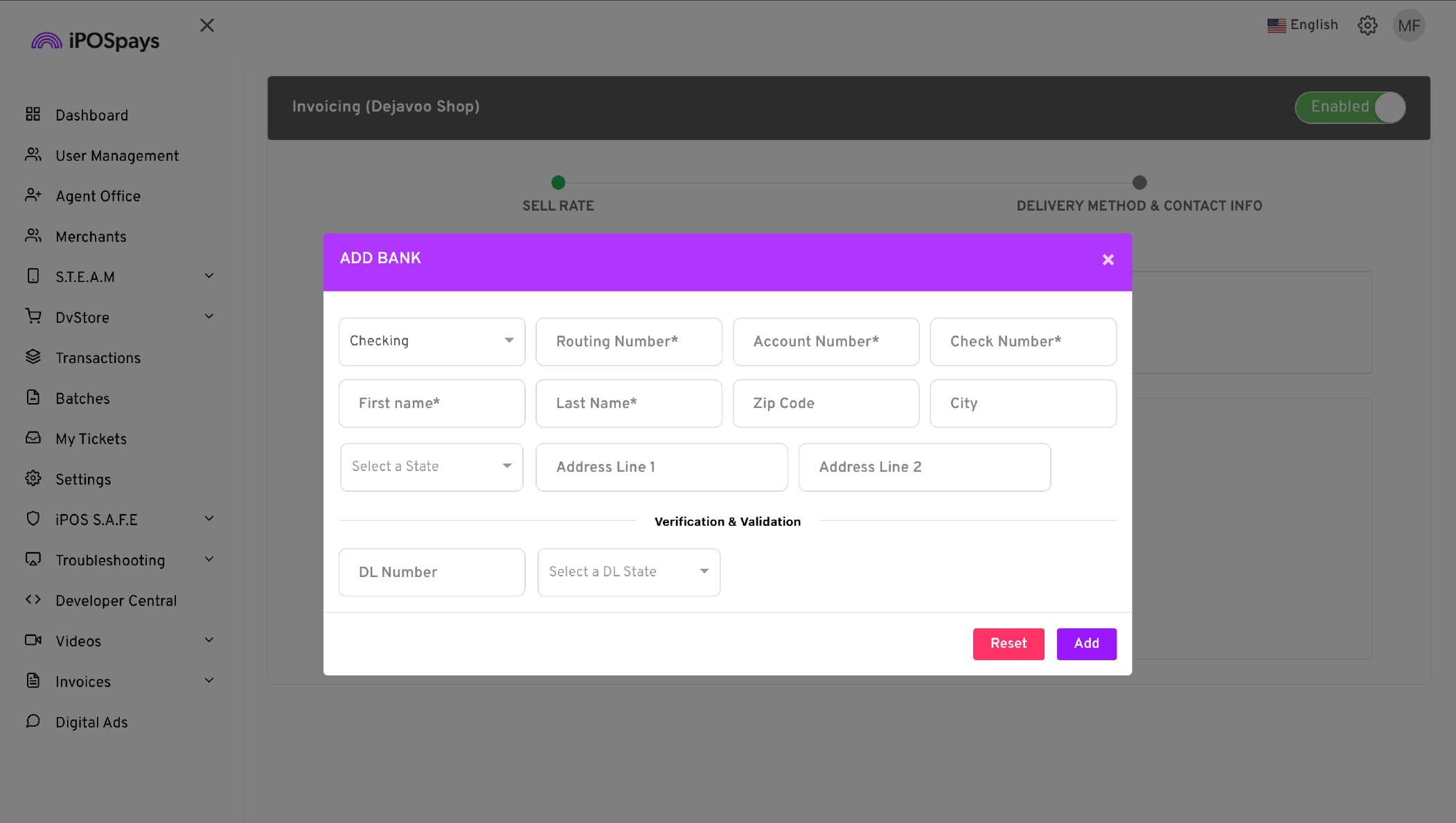Click the Transactions layers icon
This screenshot has height=823, width=1456.
click(x=33, y=357)
